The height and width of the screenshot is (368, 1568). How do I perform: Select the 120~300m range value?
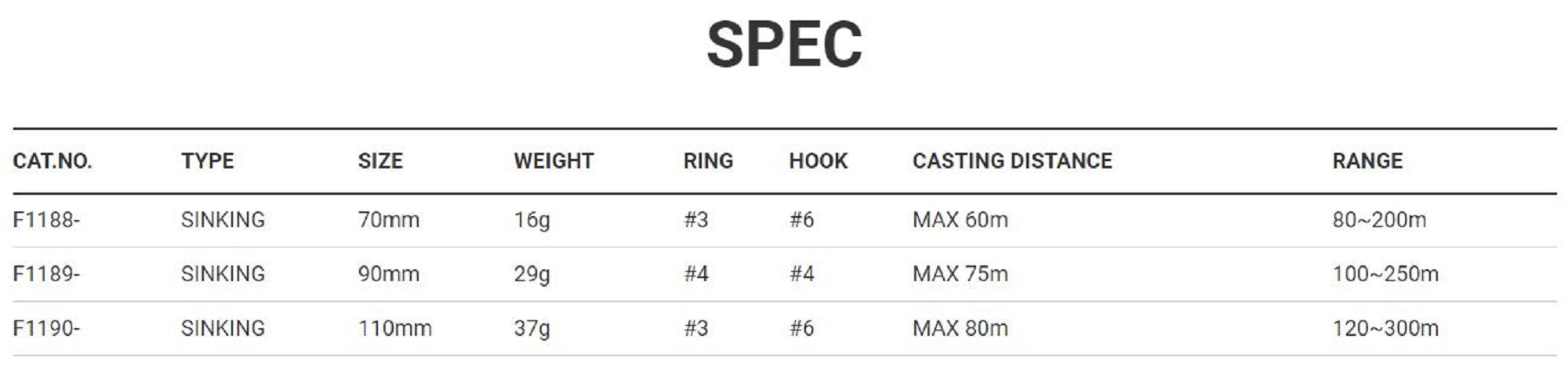tap(1385, 328)
